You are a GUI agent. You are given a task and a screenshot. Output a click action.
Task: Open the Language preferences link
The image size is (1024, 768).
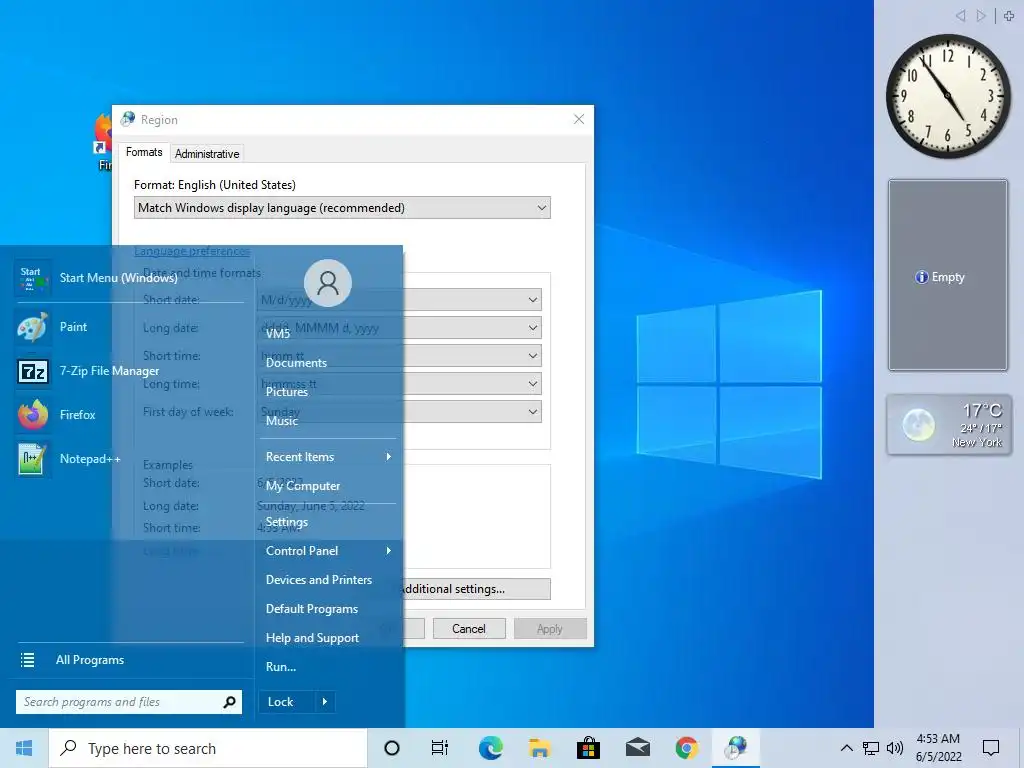pyautogui.click(x=192, y=251)
